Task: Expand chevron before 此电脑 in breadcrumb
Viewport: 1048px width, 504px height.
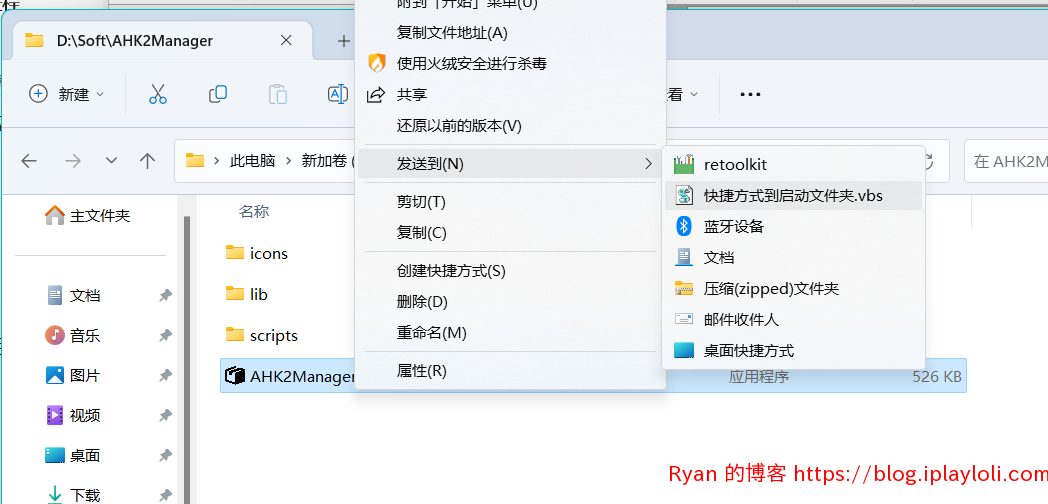Action: pos(217,161)
